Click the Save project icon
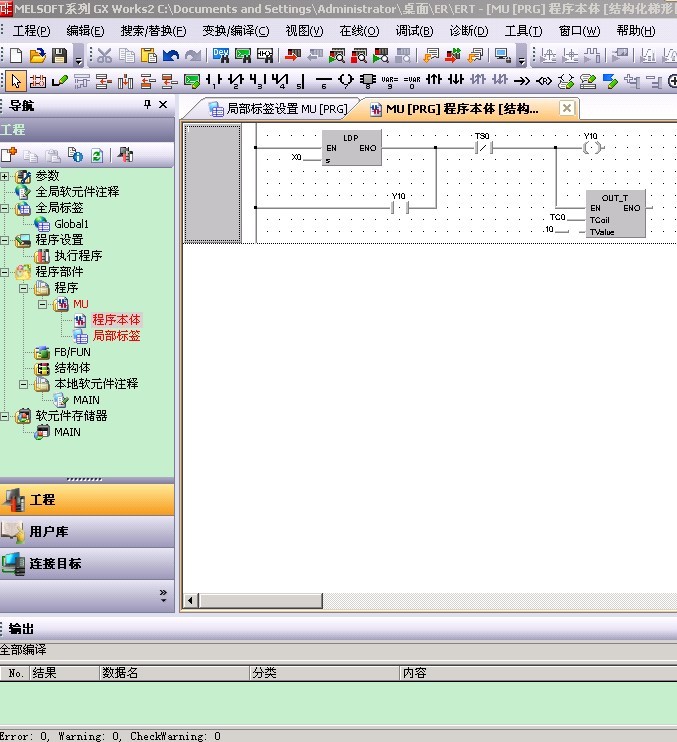 [x=59, y=56]
